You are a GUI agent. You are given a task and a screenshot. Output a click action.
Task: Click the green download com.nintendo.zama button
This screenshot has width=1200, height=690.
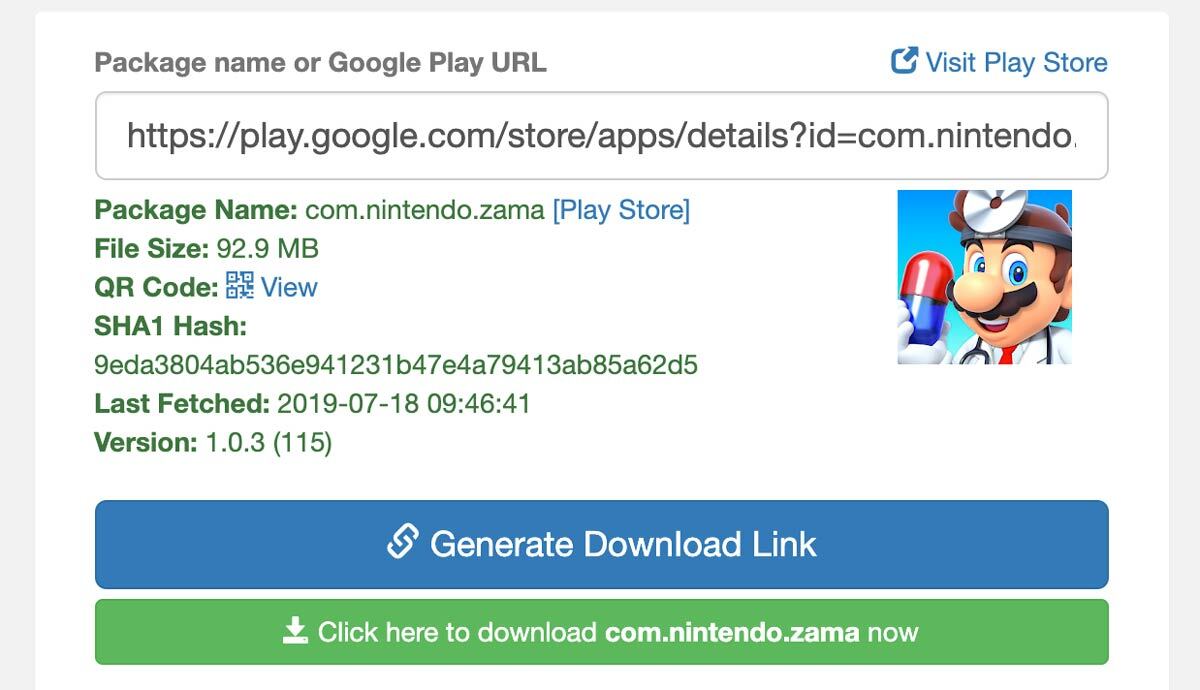pos(601,632)
